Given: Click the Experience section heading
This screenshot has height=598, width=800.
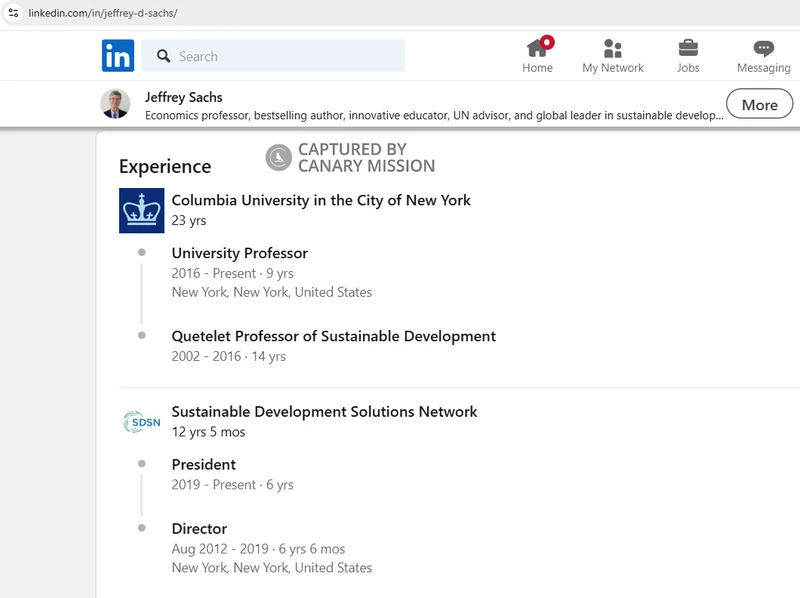Looking at the screenshot, I should point(165,166).
